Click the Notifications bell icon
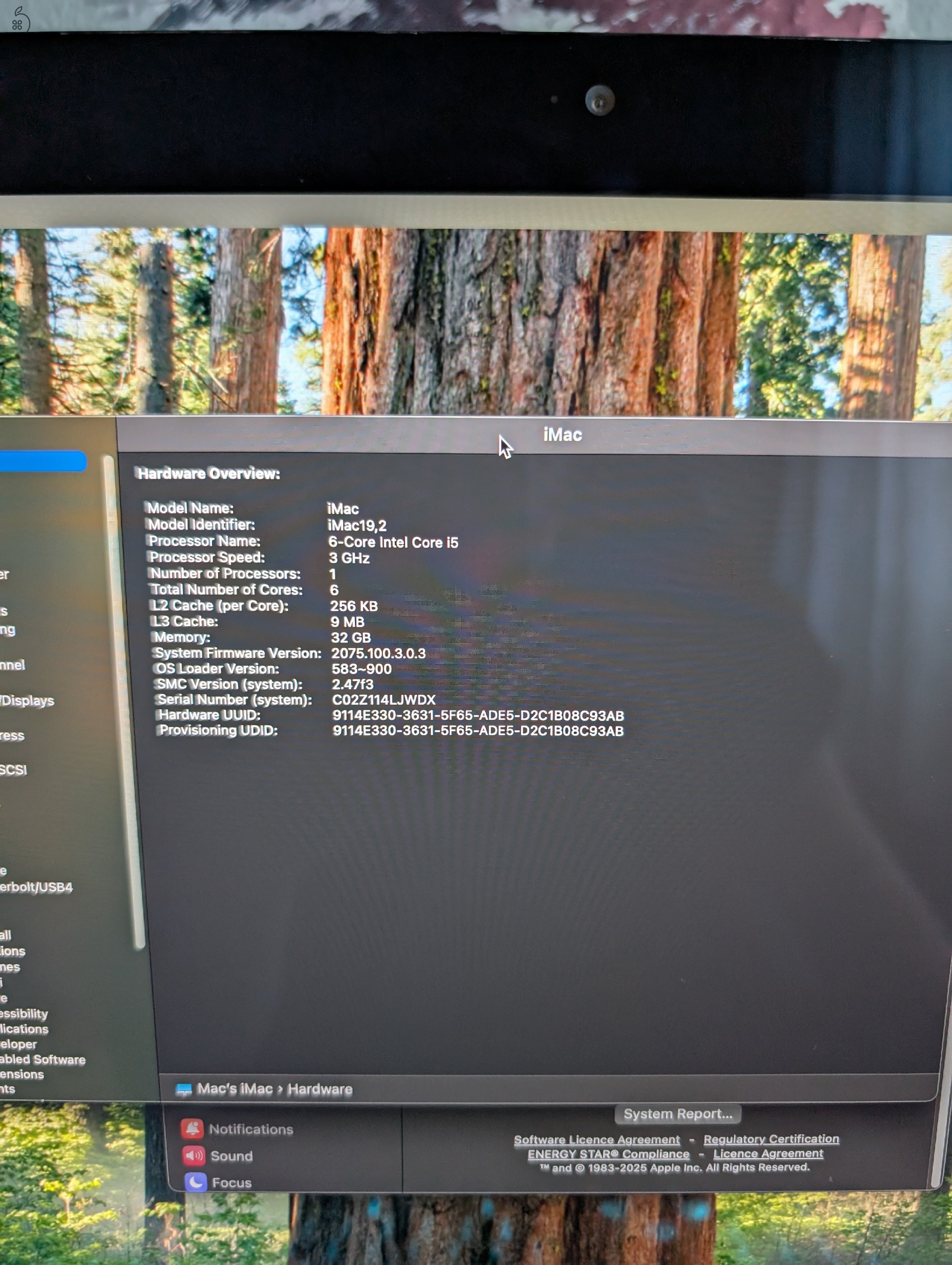The width and height of the screenshot is (952, 1265). tap(192, 1128)
